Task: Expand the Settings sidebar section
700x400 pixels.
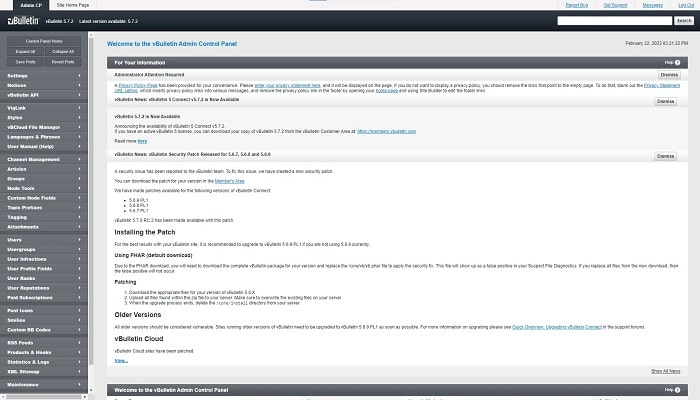Action: click(x=44, y=76)
